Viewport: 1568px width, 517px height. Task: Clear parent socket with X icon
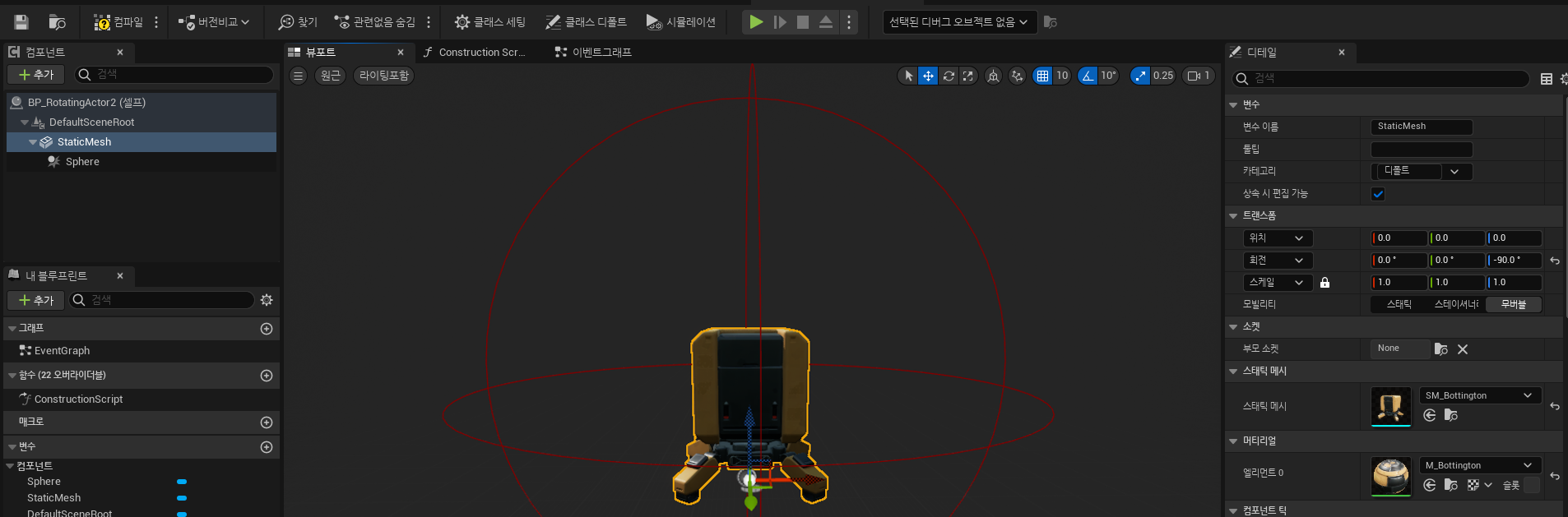tap(1463, 349)
